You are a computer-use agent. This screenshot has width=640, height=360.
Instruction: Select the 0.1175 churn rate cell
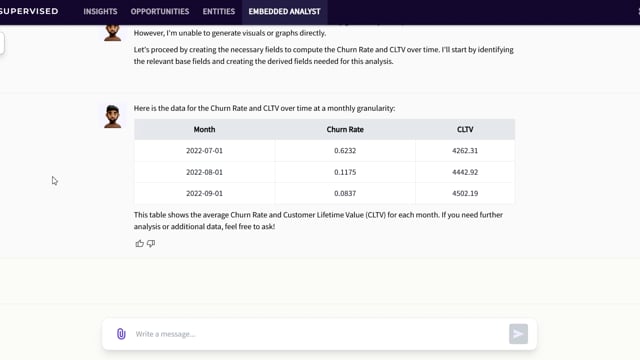[345, 172]
